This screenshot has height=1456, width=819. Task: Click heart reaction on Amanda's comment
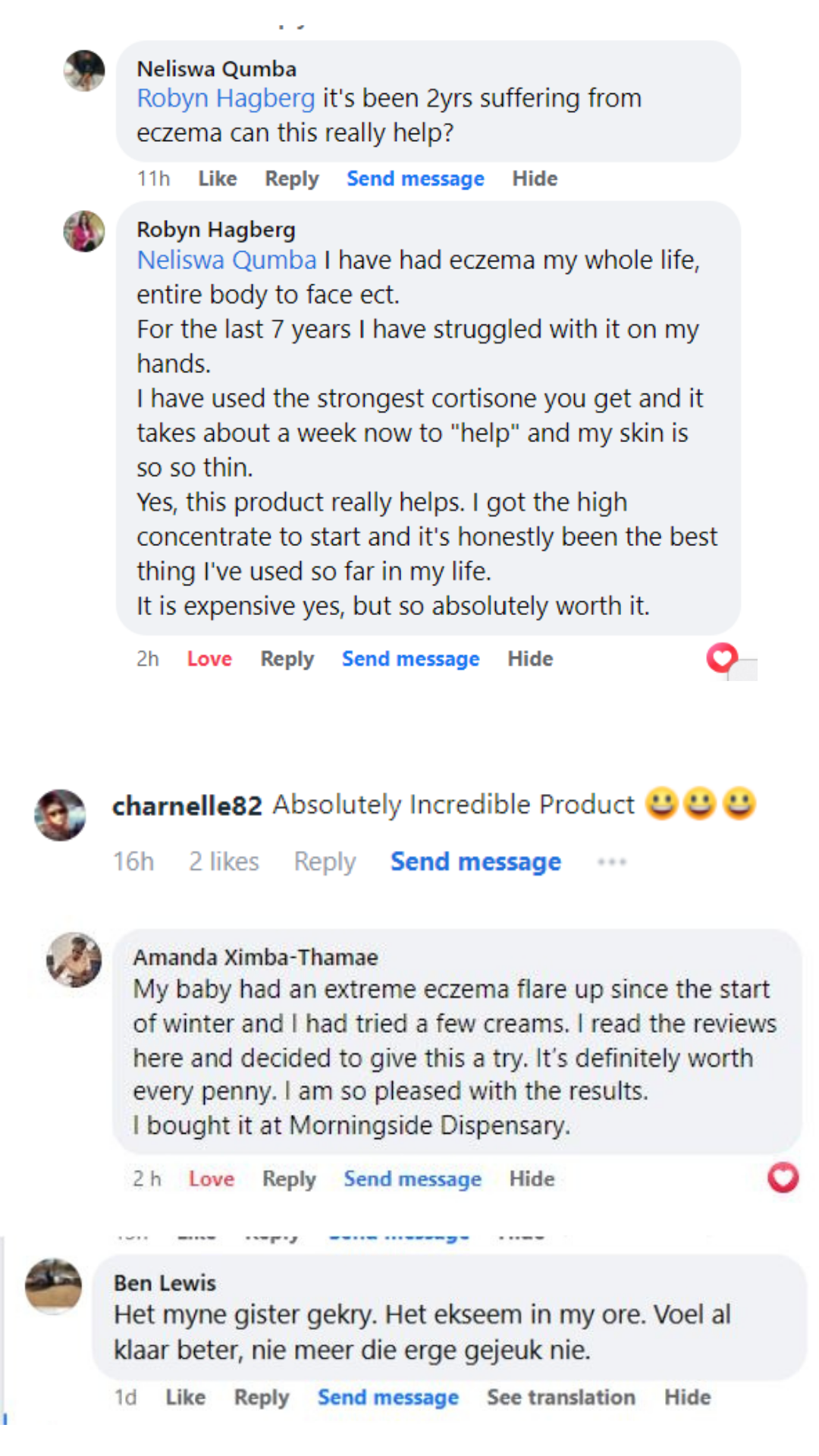[x=783, y=1178]
